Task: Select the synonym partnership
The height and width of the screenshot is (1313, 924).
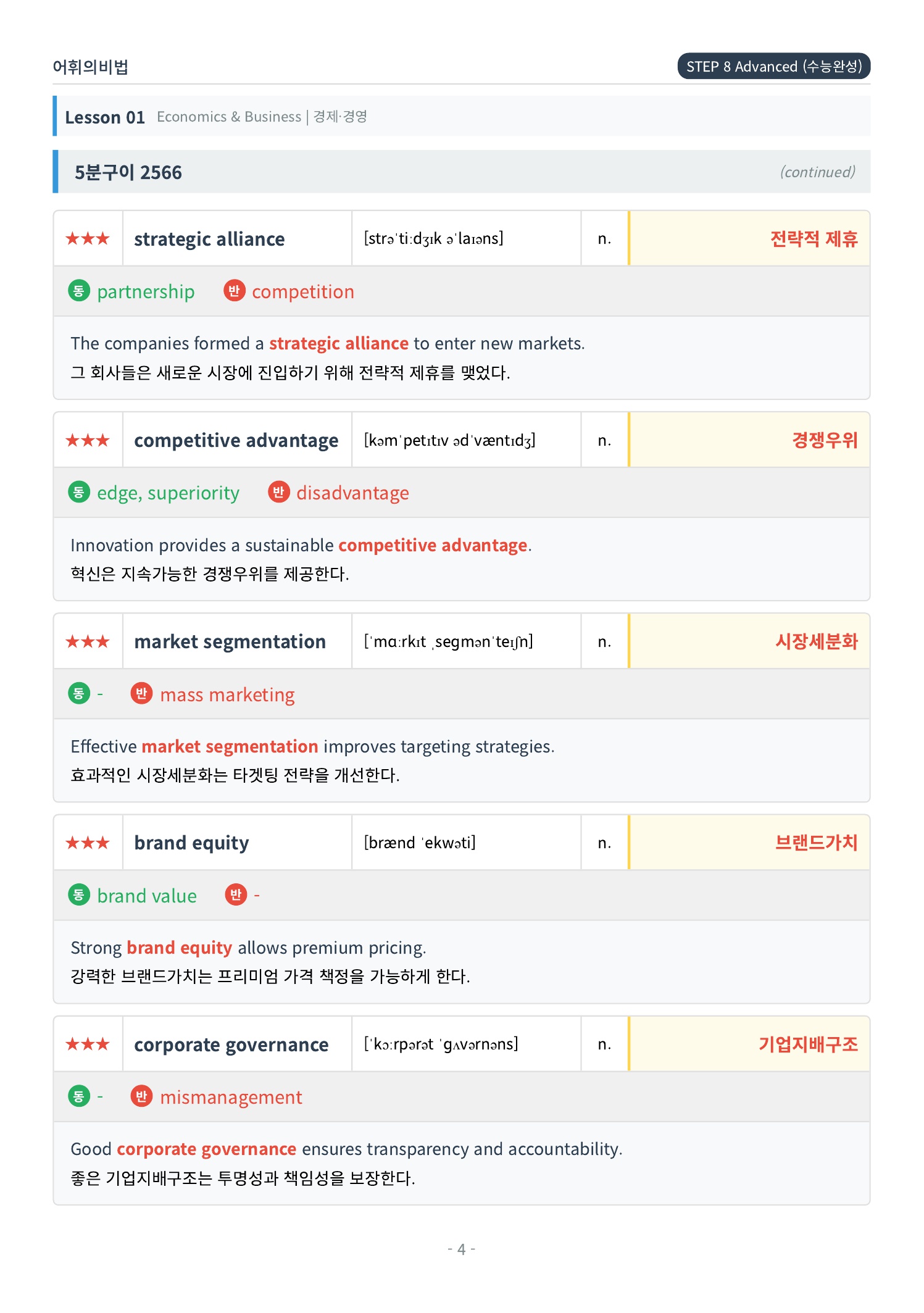Action: point(146,291)
